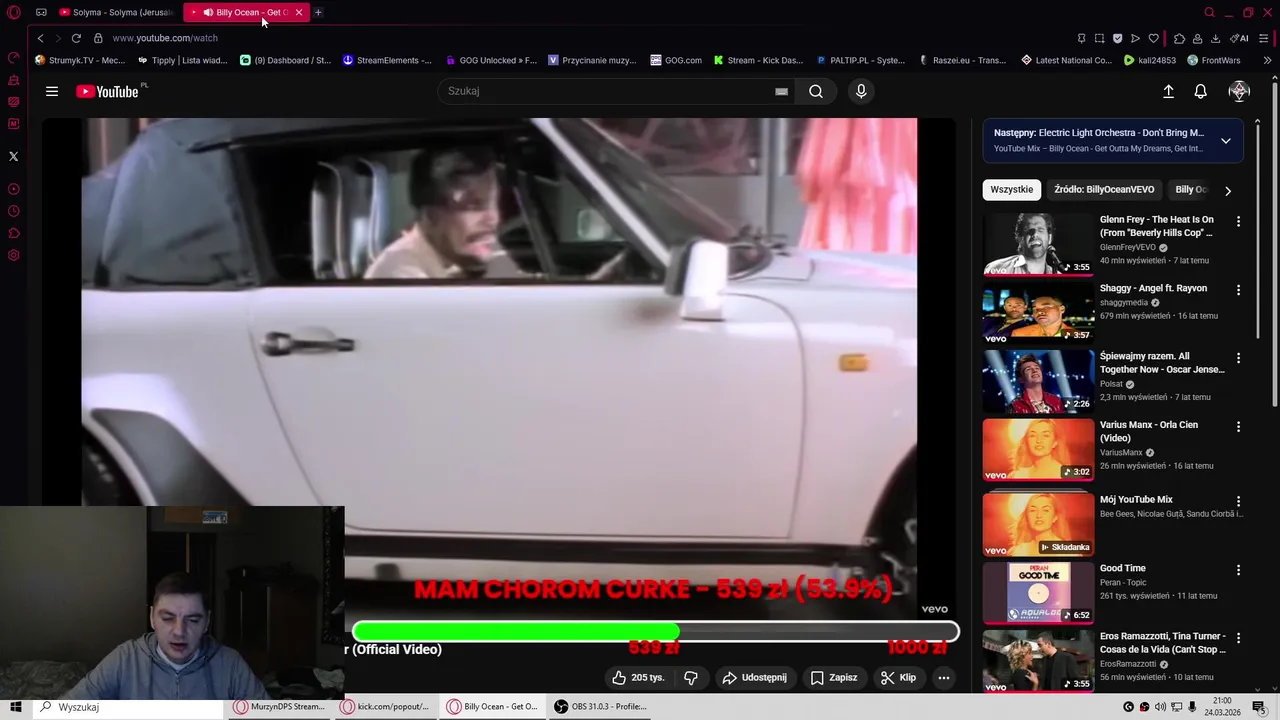The height and width of the screenshot is (720, 1280).
Task: Open the on-screen keyboard icon in search box
Action: coord(781,91)
